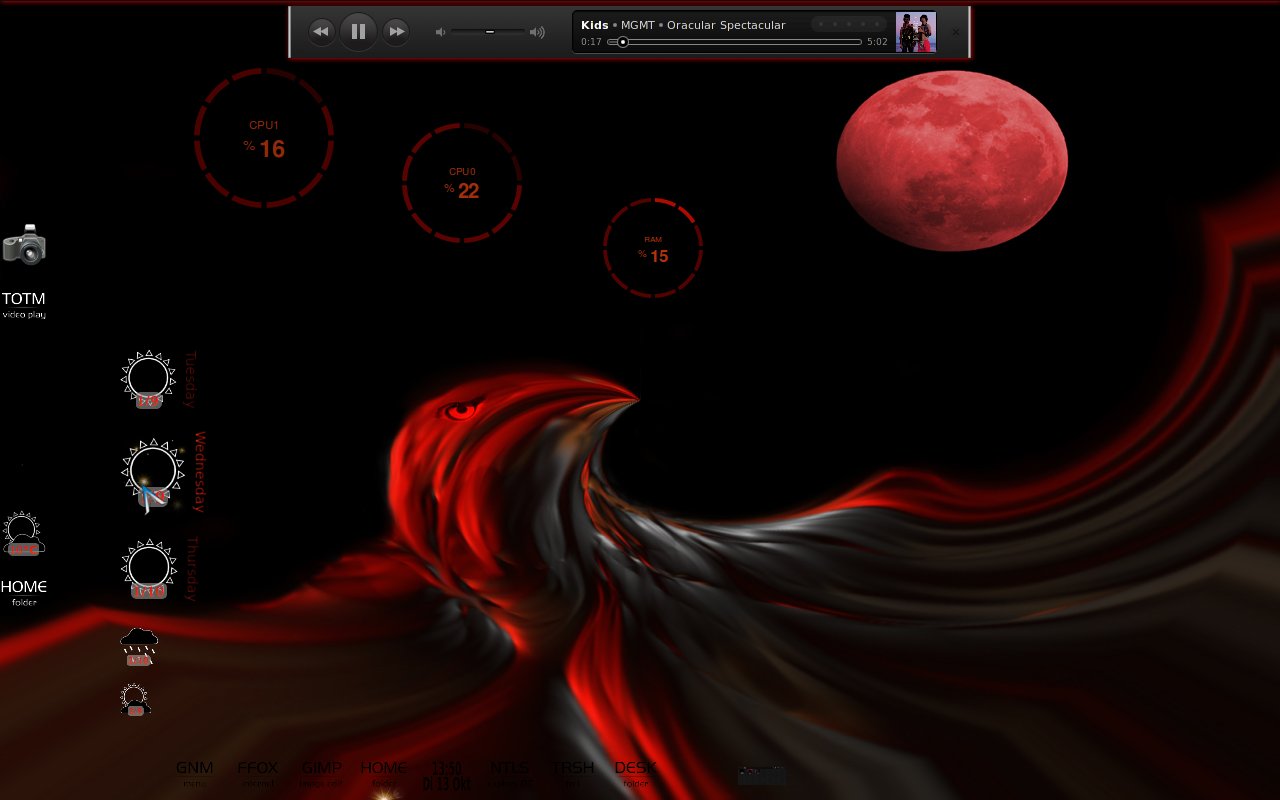Click the low-volume speaker icon
This screenshot has height=800, width=1280.
coord(440,32)
